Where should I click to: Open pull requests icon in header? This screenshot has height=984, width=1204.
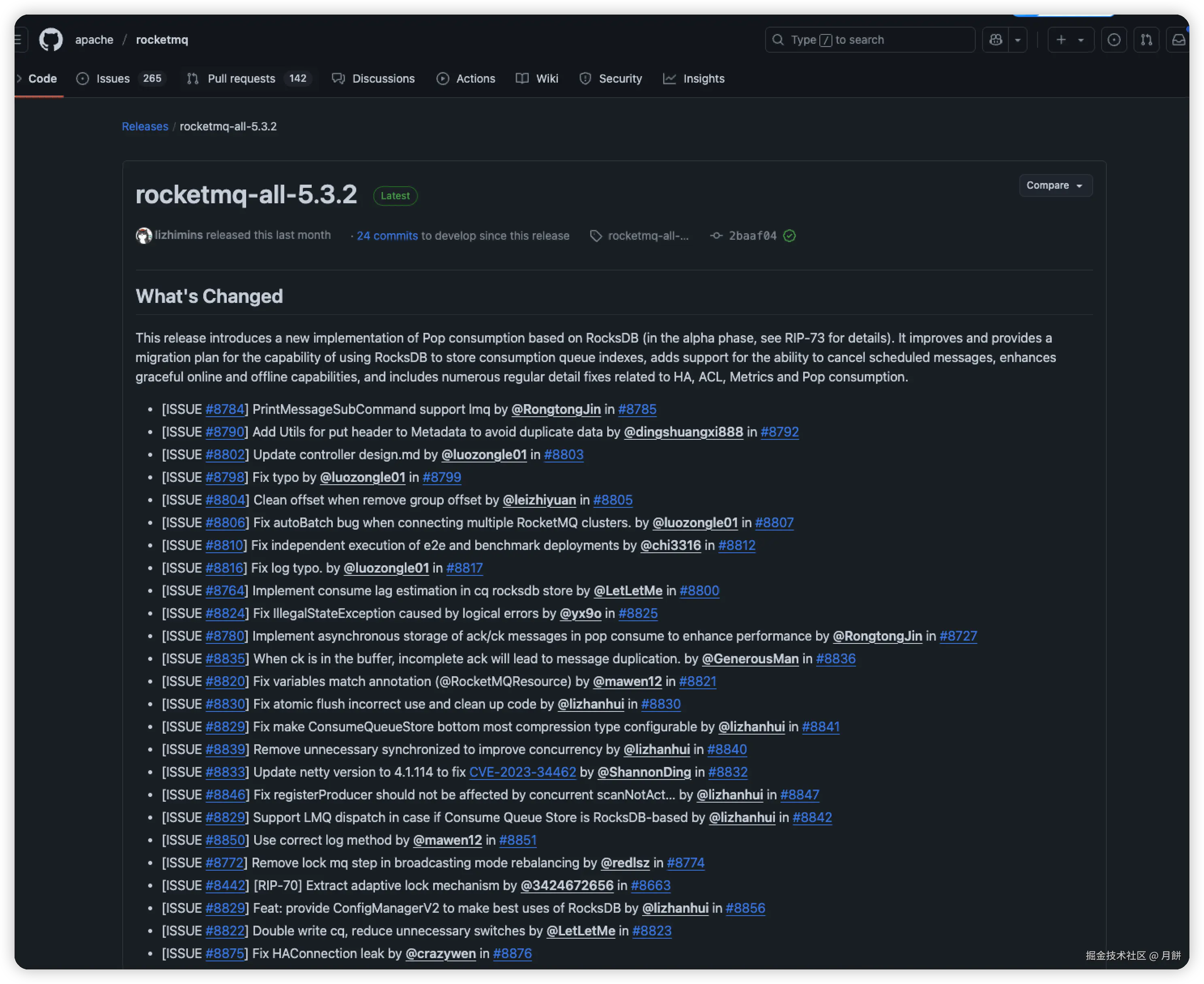pos(1146,40)
